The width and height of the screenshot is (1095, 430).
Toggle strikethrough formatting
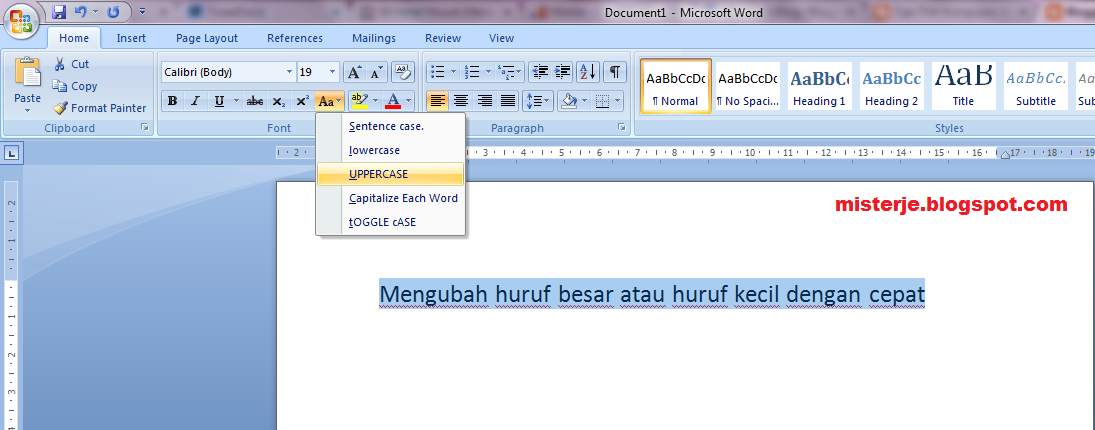point(255,101)
